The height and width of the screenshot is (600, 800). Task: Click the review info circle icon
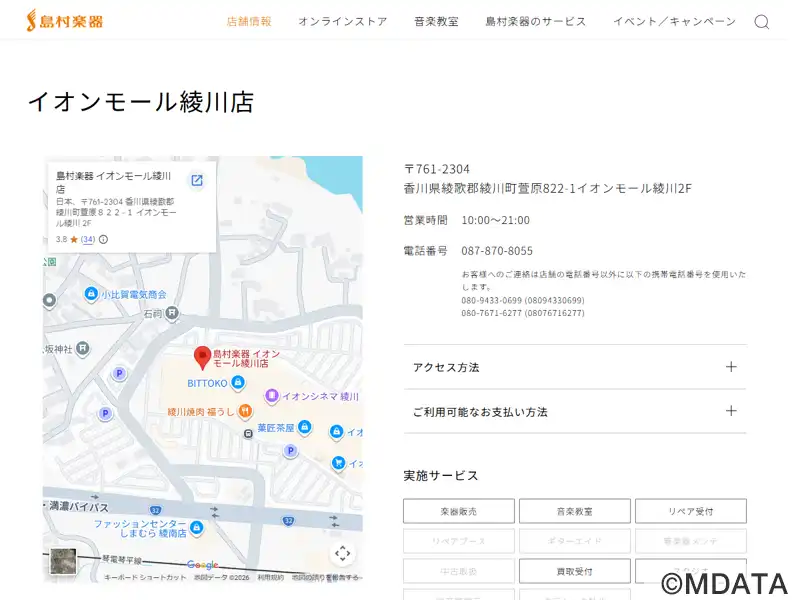pos(103,240)
